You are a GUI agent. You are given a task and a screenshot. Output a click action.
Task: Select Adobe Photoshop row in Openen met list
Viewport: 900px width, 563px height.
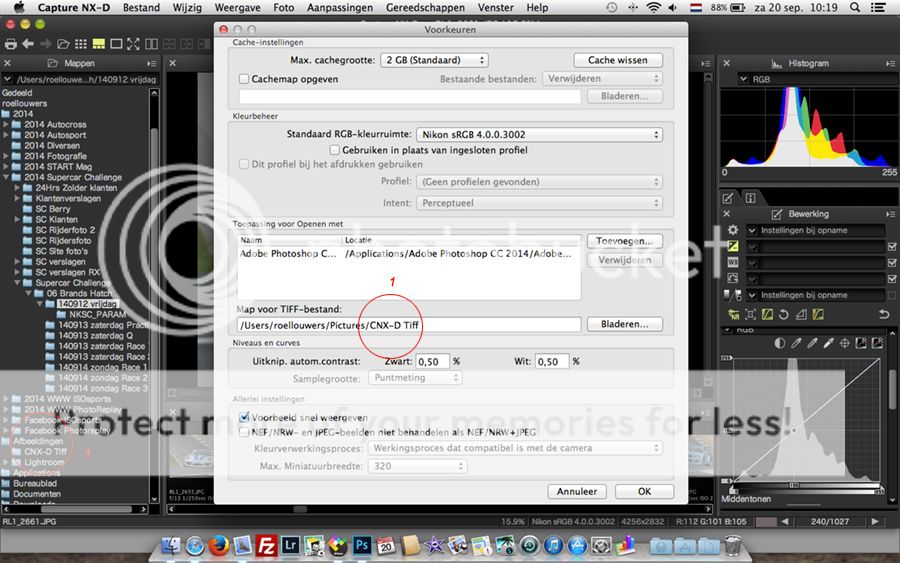(409, 254)
